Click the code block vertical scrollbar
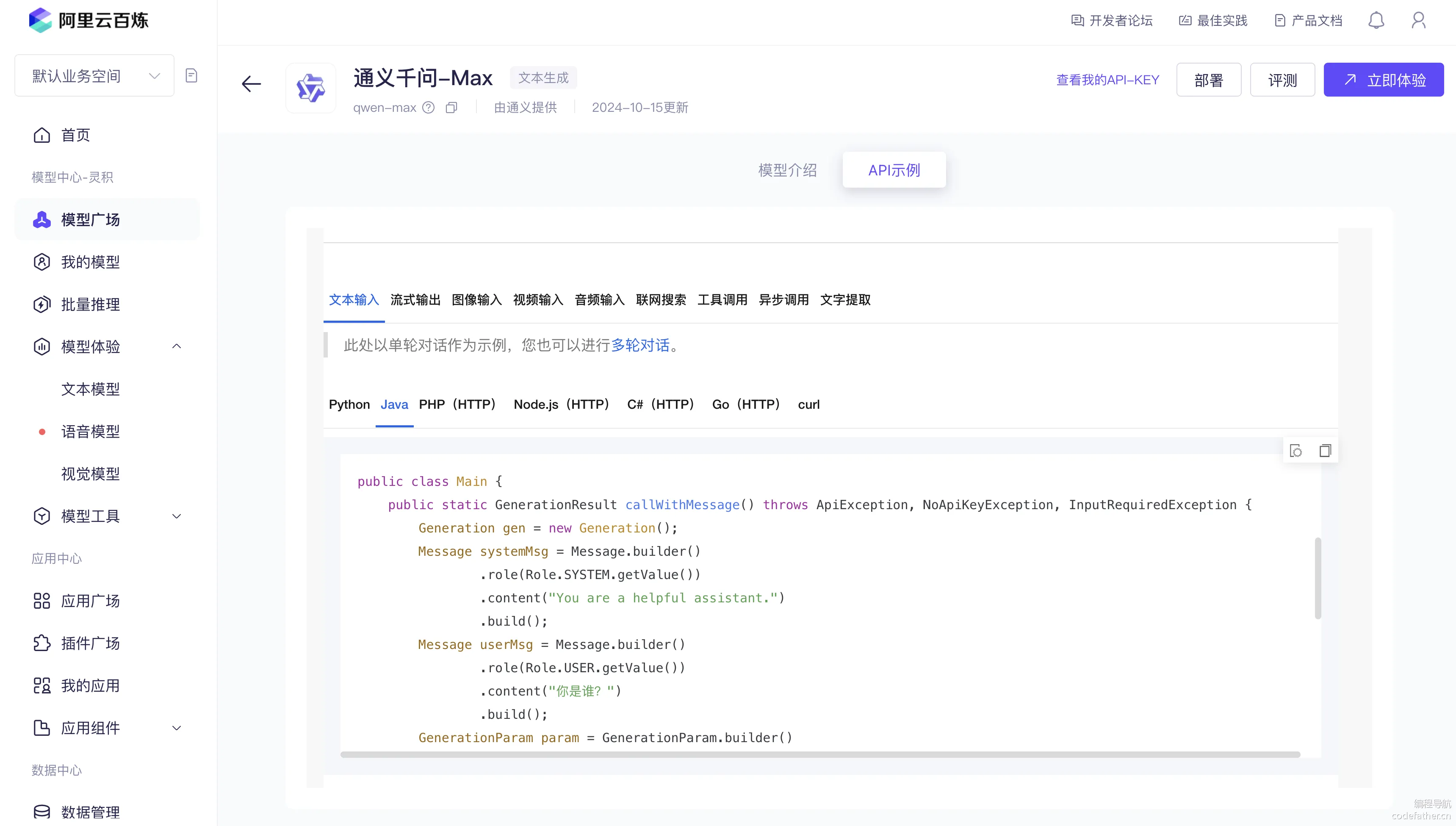 point(1318,578)
